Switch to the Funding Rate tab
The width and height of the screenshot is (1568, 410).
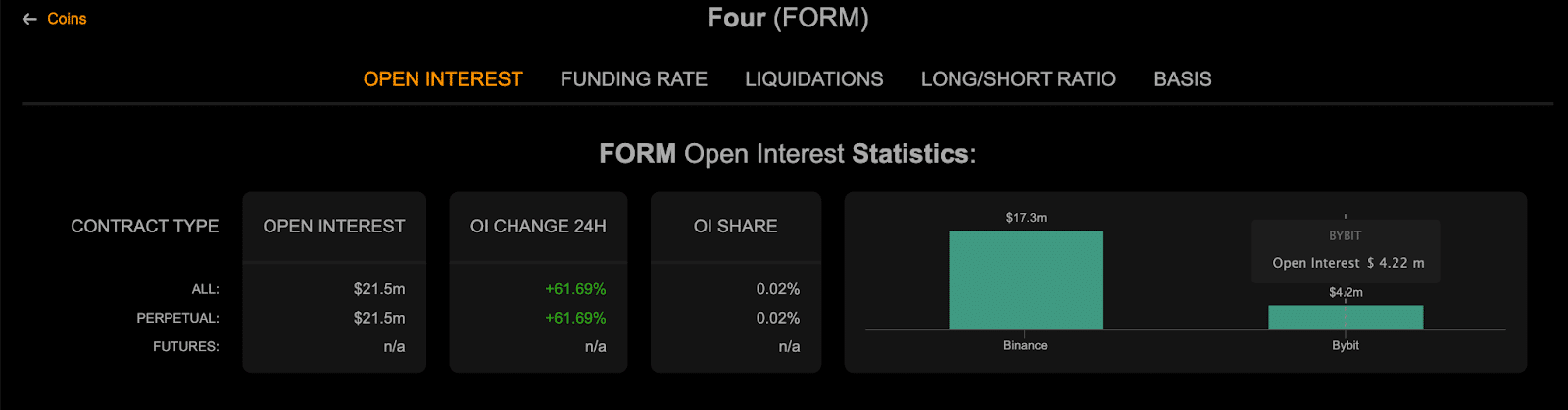tap(633, 79)
